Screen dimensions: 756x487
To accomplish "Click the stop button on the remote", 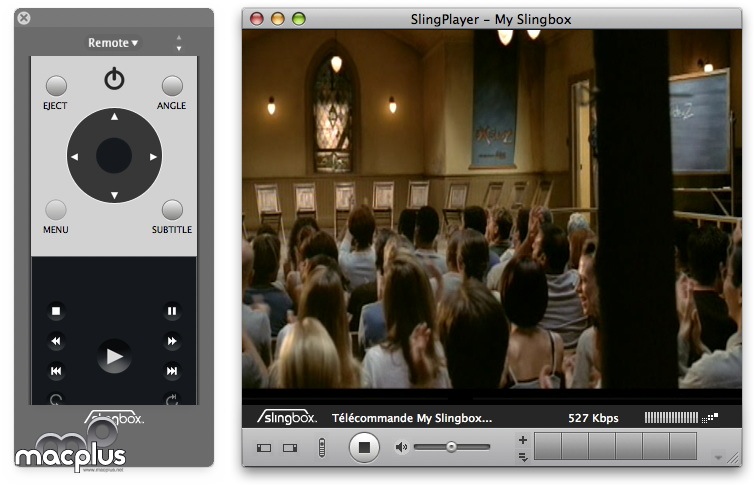I will [x=56, y=311].
